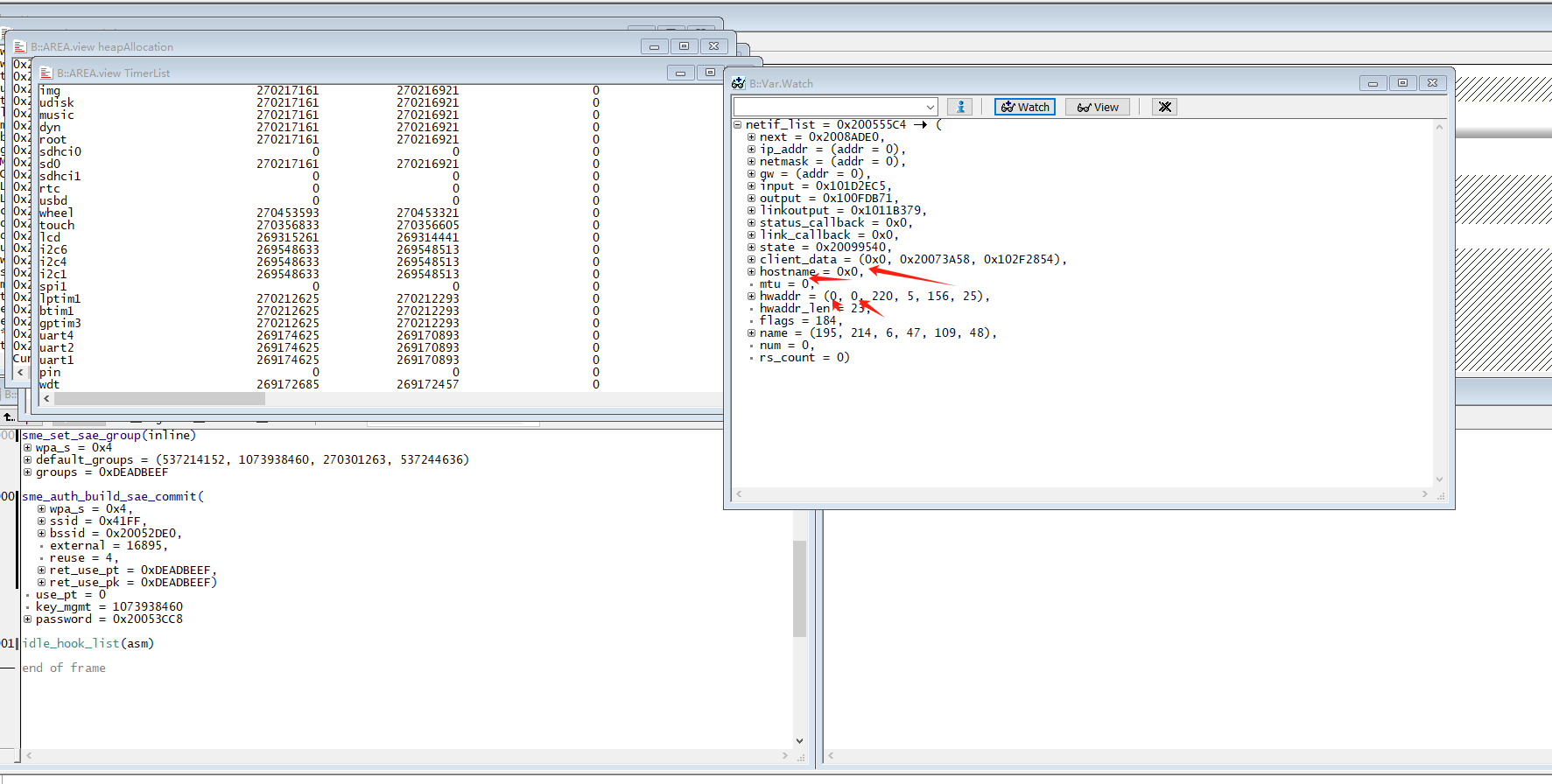Expand the hostname member node
The image size is (1552, 784).
pyautogui.click(x=751, y=272)
